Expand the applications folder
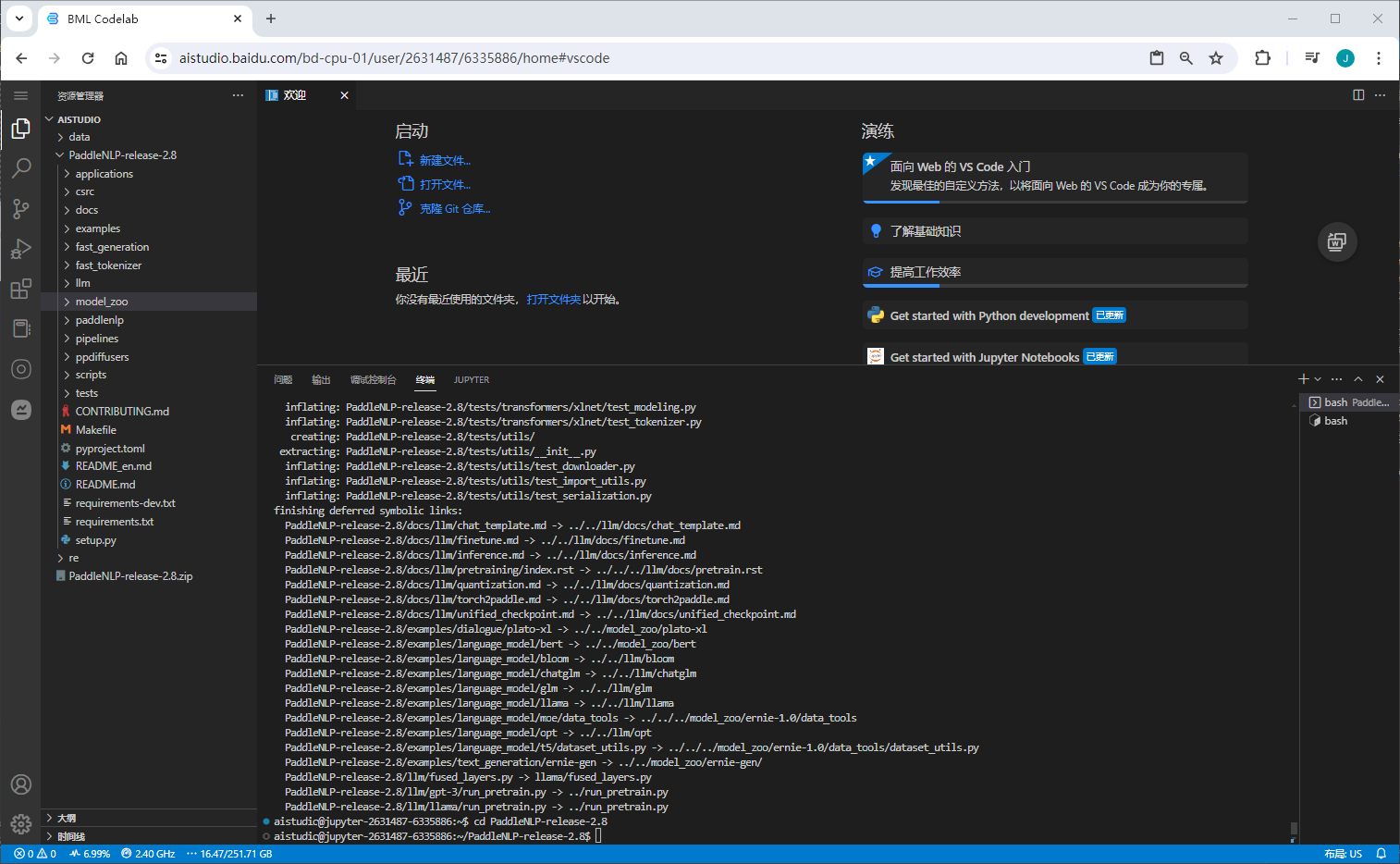 [x=149, y=174]
